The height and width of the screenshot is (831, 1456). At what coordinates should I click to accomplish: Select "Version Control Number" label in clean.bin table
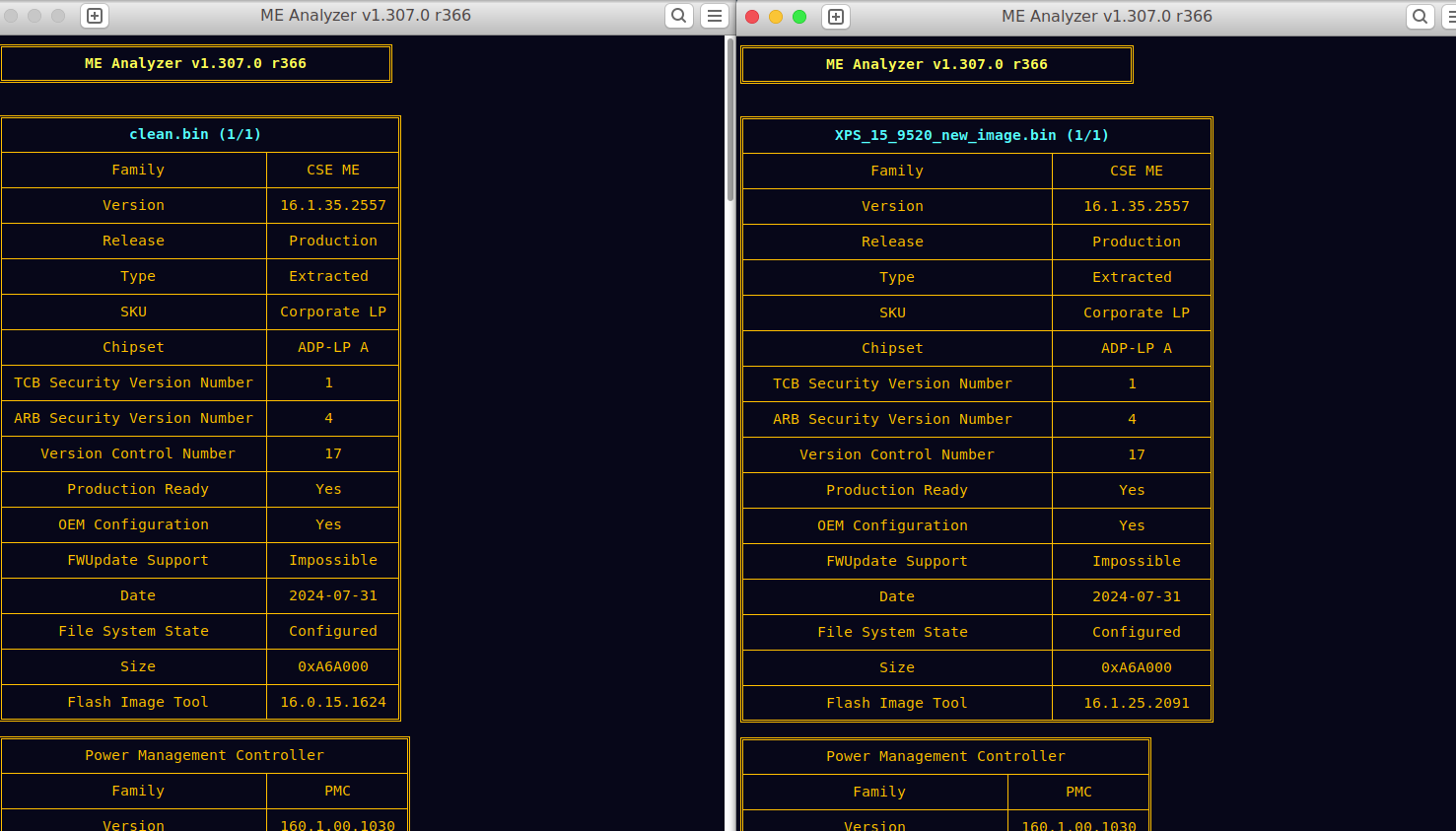coord(138,453)
